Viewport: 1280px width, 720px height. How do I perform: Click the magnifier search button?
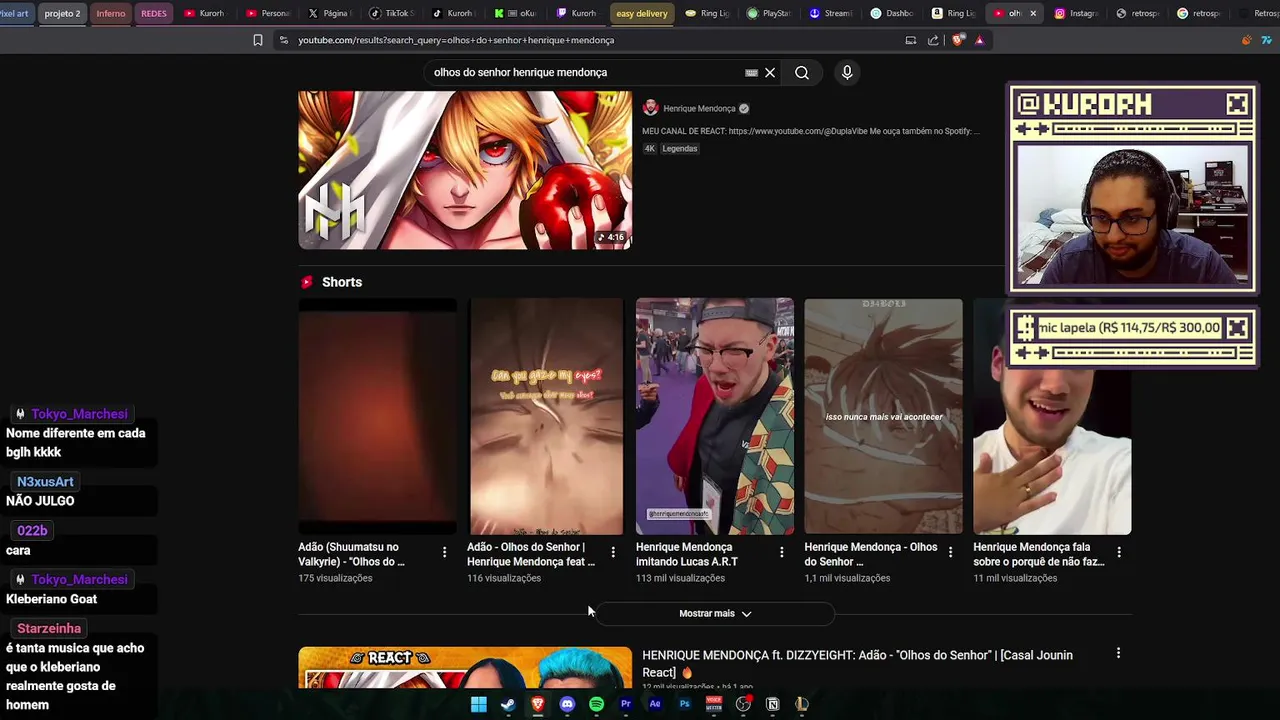pyautogui.click(x=802, y=72)
